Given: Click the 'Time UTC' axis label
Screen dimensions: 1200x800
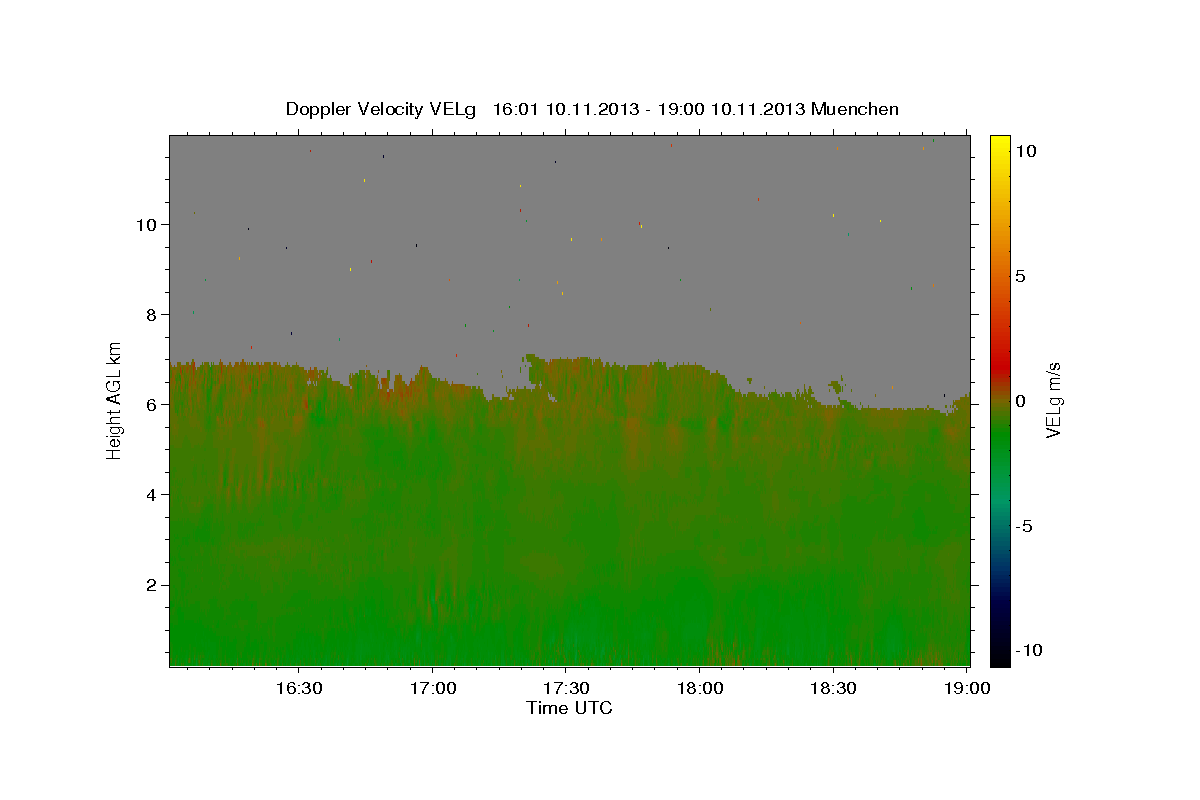Looking at the screenshot, I should tap(569, 708).
